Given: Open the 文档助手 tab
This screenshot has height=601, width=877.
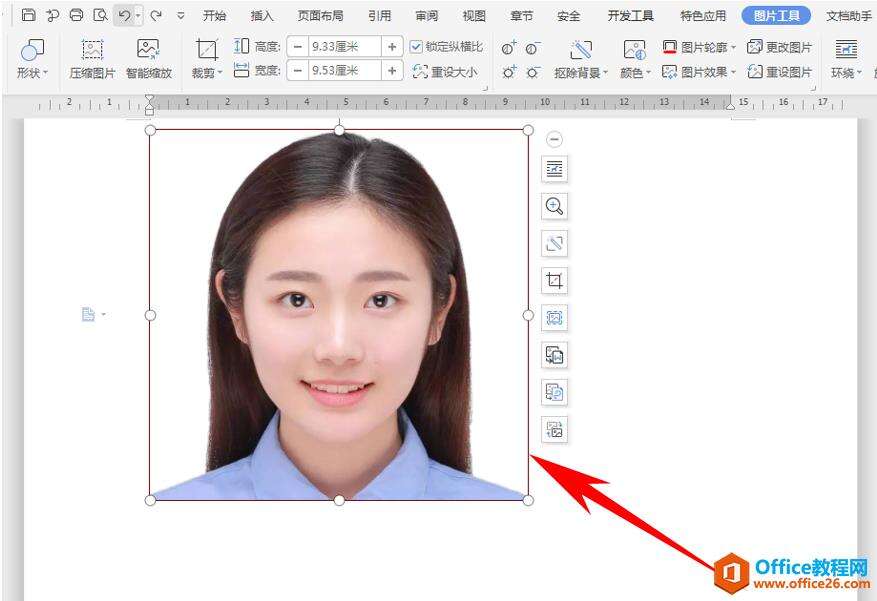Looking at the screenshot, I should point(849,16).
